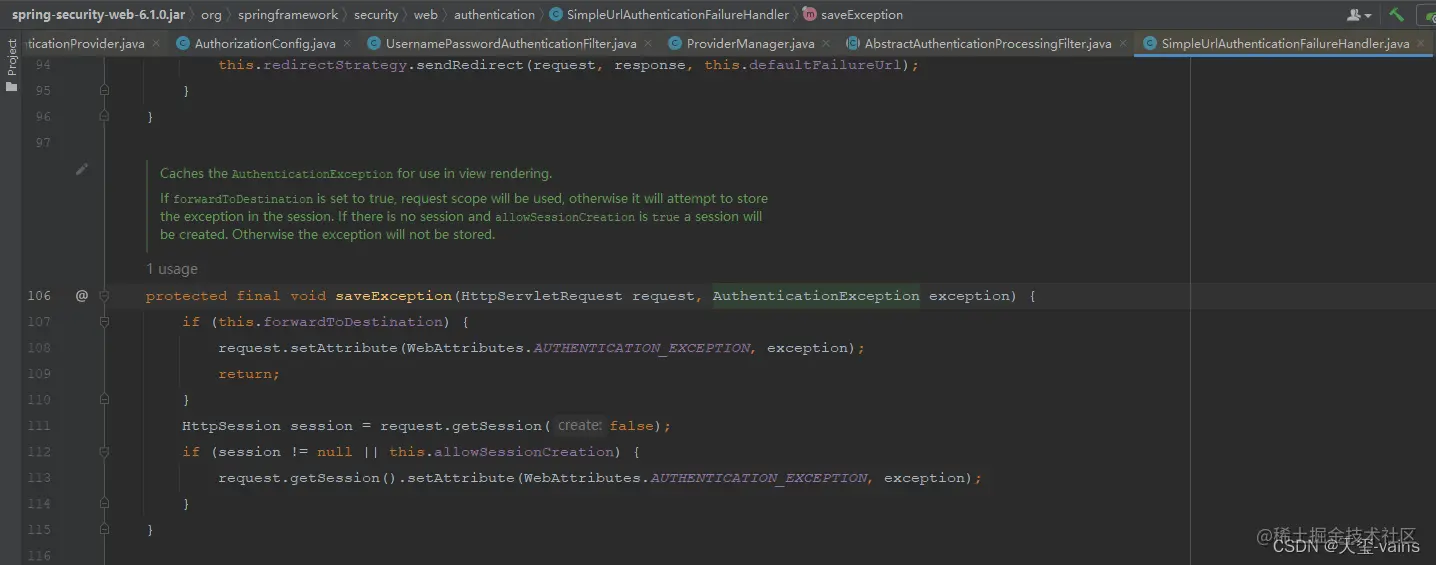Switch to the UsernamePasswordAuthenticationFilter.java tab
Viewport: 1436px width, 565px height.
pyautogui.click(x=511, y=44)
